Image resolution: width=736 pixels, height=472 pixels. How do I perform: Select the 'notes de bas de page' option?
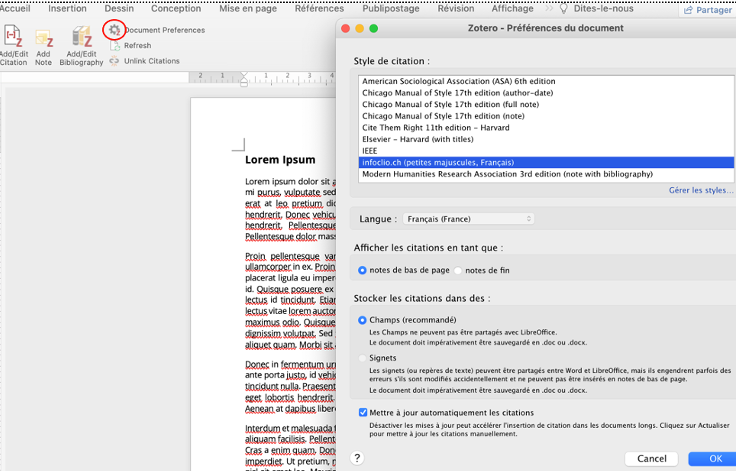[x=363, y=270]
